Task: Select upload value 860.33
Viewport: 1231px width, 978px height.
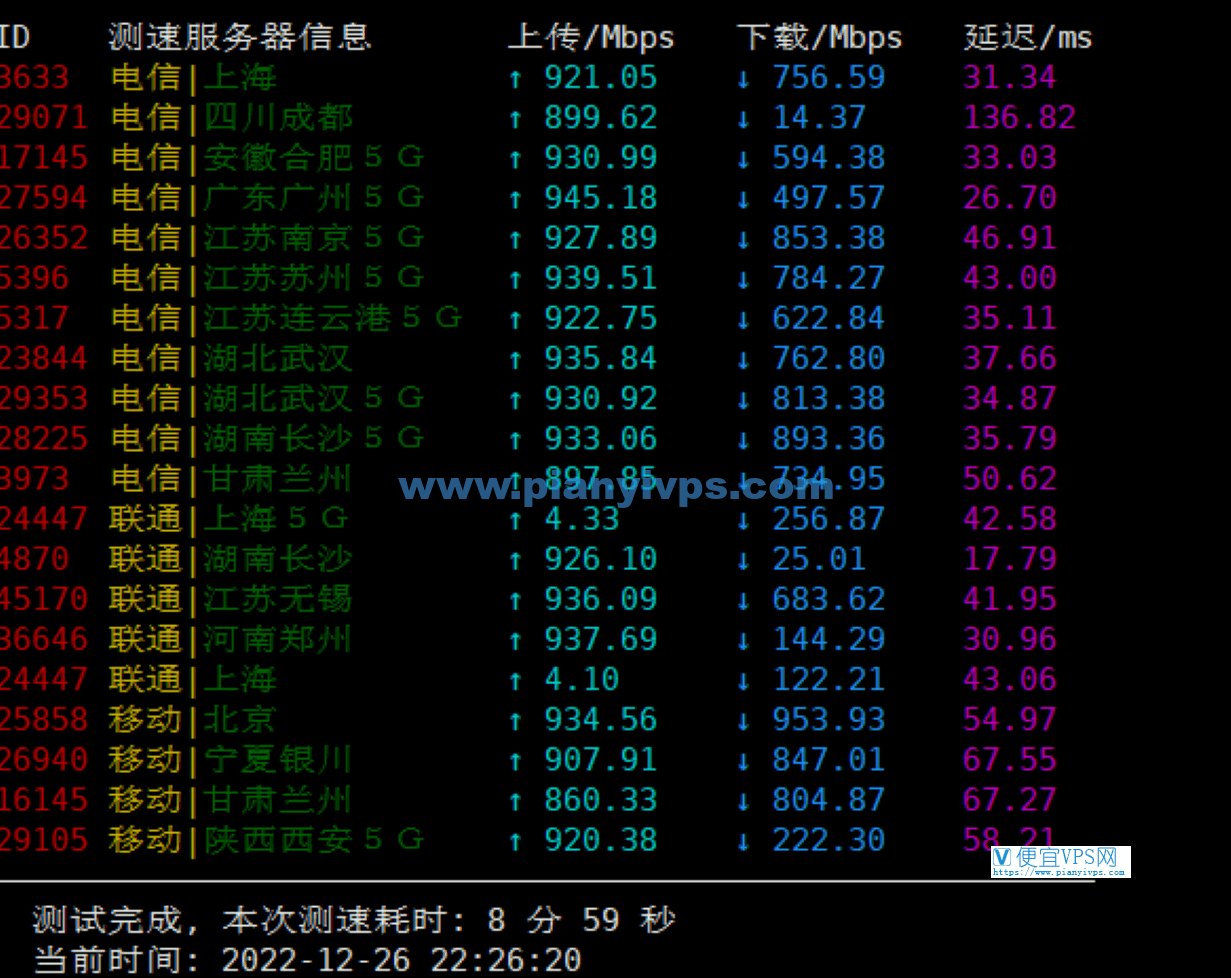Action: [x=601, y=799]
